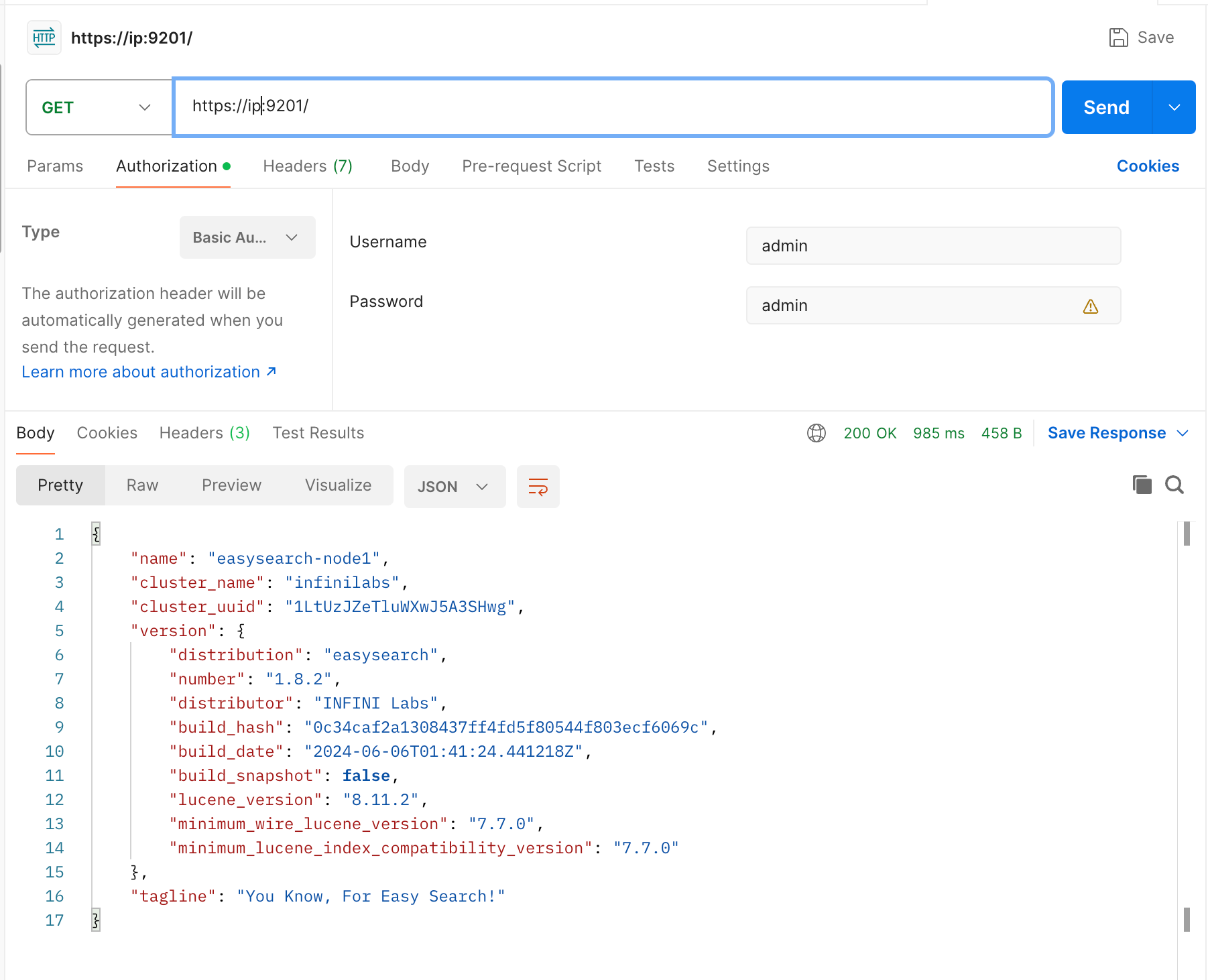Open the Learn more about authorization link

tap(149, 372)
